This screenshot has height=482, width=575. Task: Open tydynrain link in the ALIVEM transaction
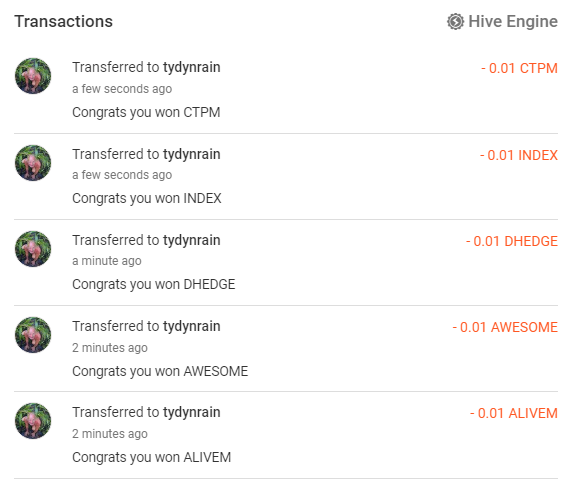(191, 413)
